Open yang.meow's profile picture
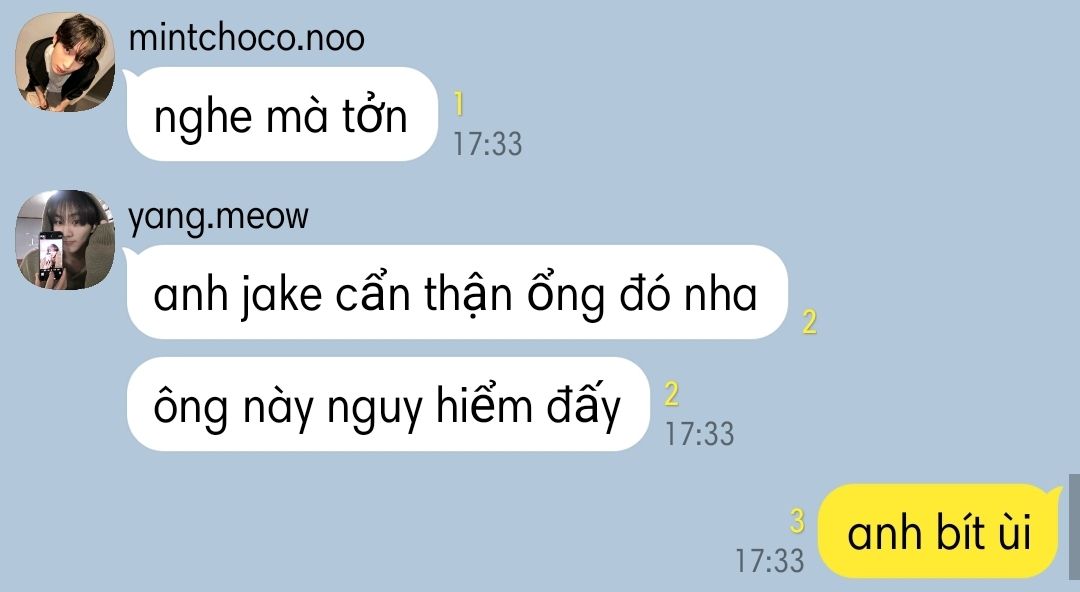The width and height of the screenshot is (1080, 592). click(65, 240)
